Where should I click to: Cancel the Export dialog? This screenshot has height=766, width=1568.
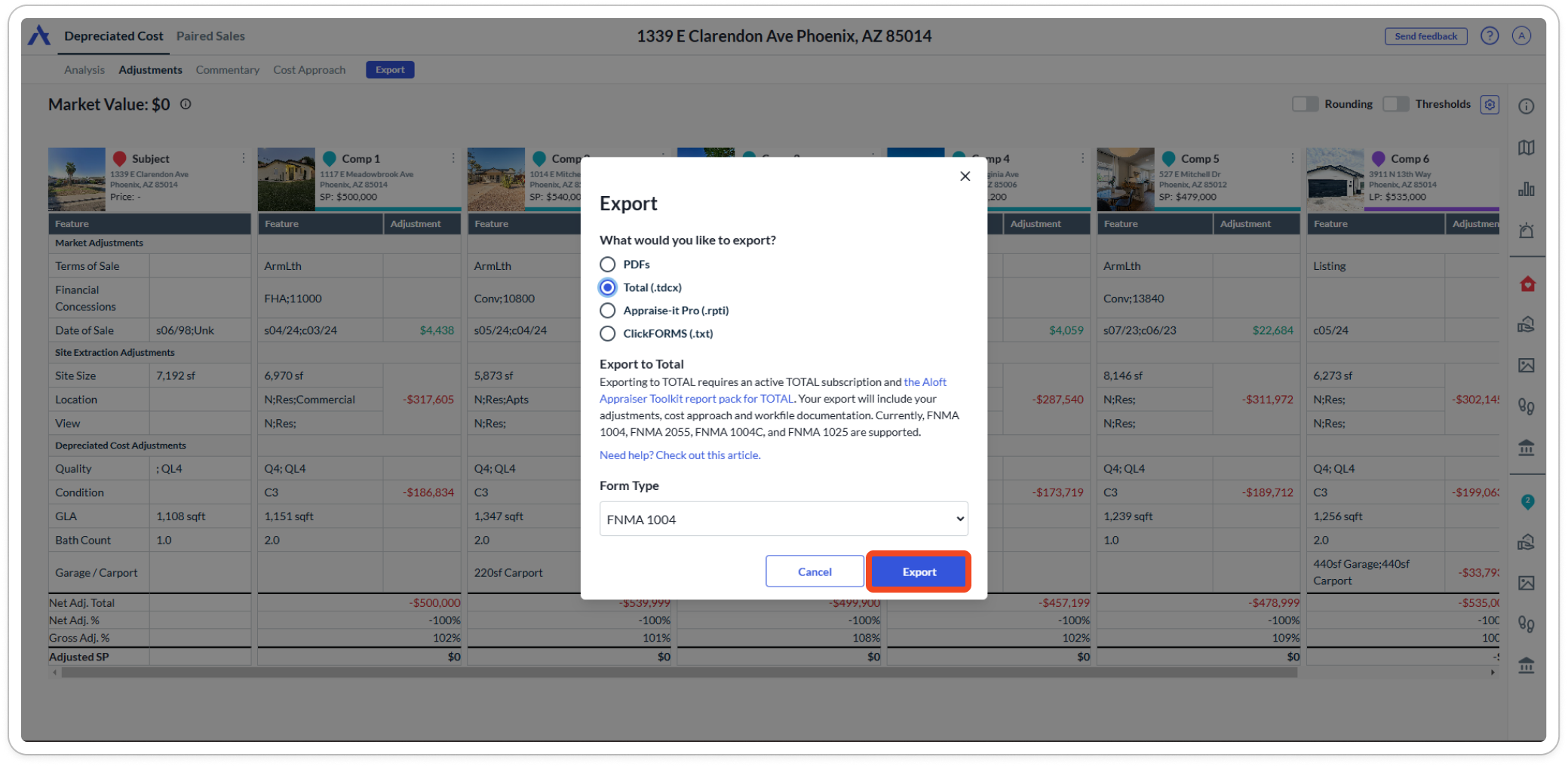point(815,571)
